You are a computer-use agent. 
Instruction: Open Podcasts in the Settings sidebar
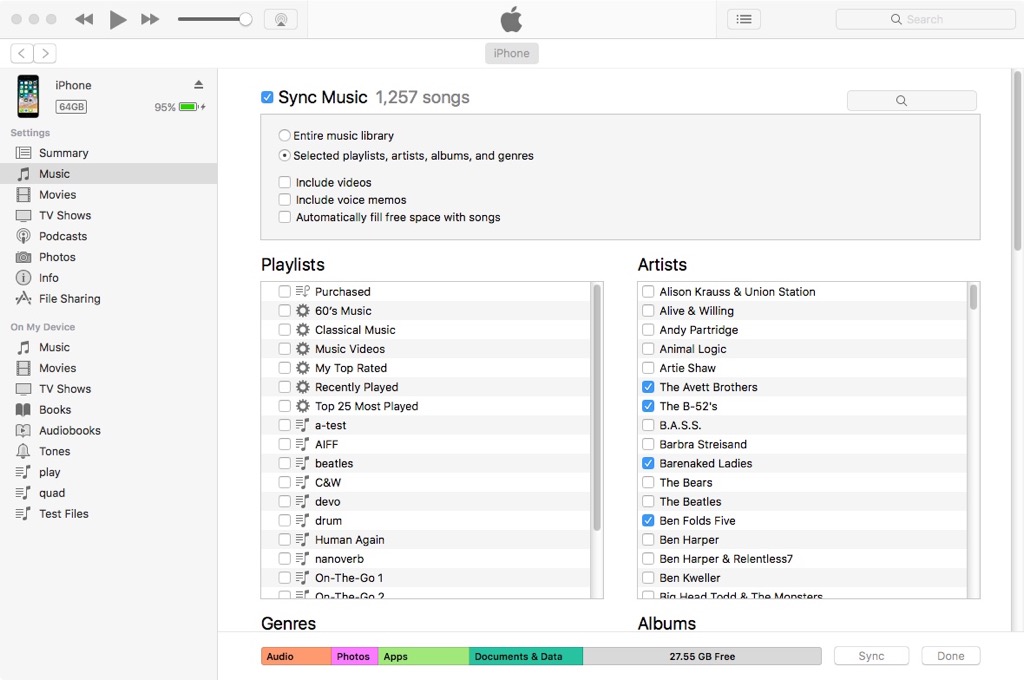click(x=63, y=236)
